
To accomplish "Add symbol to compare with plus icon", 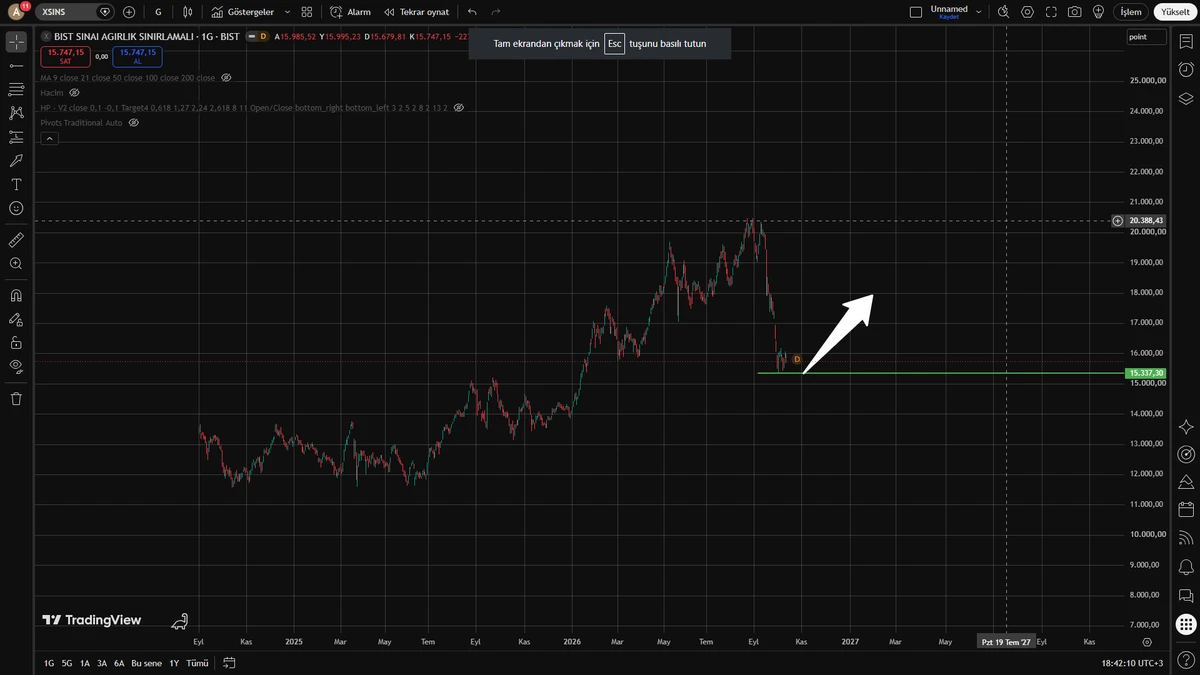I will pos(129,12).
